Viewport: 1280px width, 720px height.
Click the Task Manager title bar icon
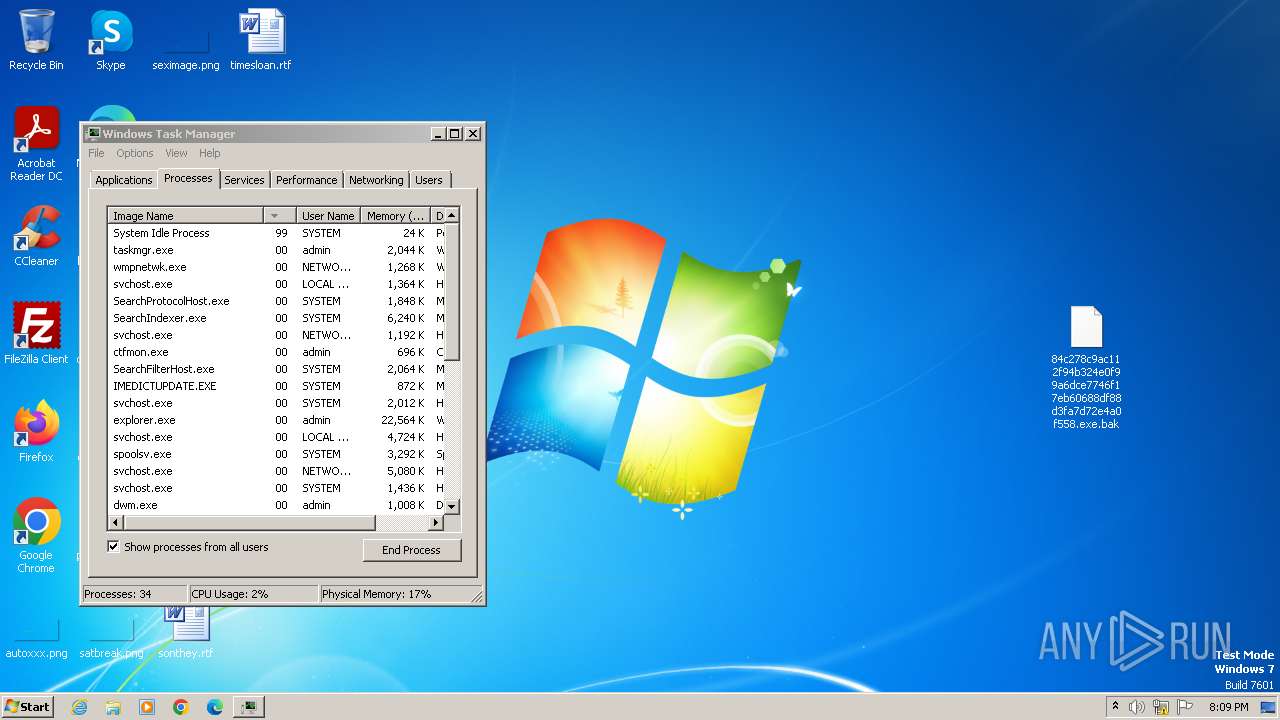(93, 133)
